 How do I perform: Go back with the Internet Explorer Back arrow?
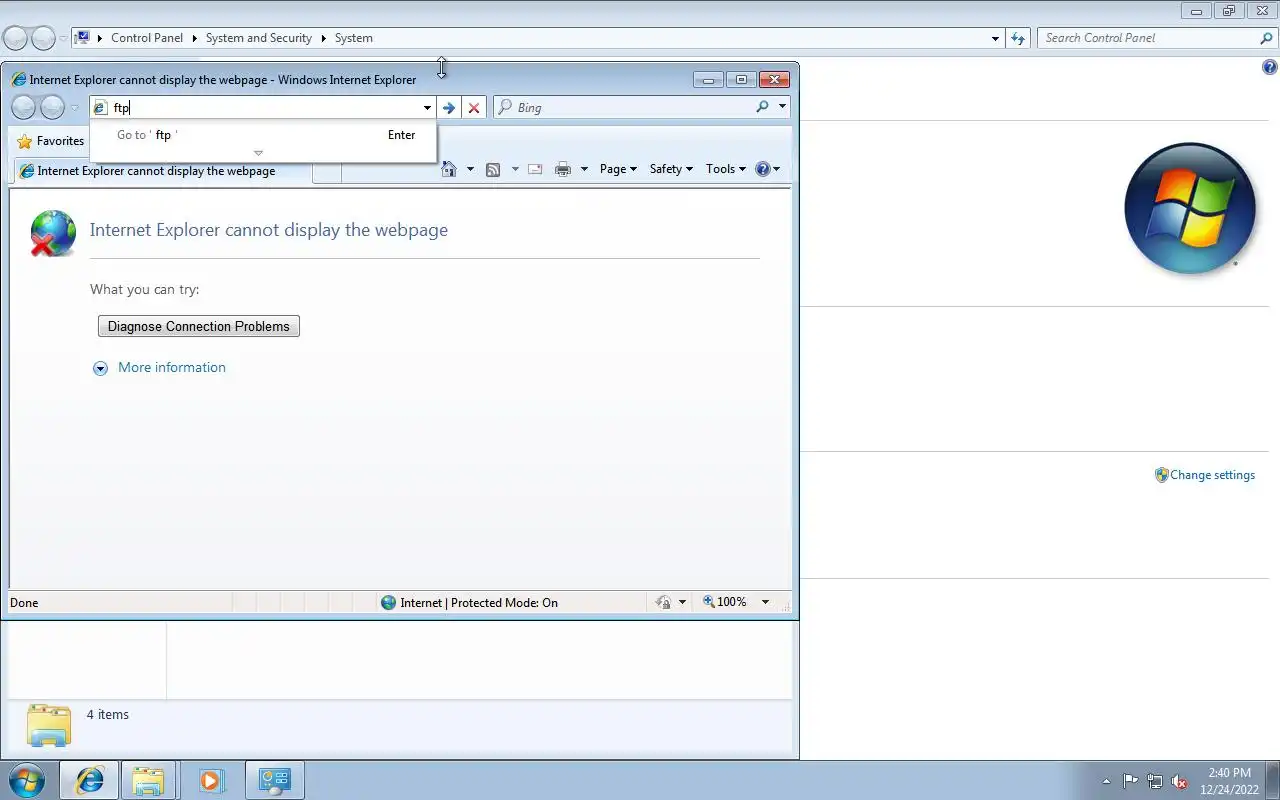[23, 107]
